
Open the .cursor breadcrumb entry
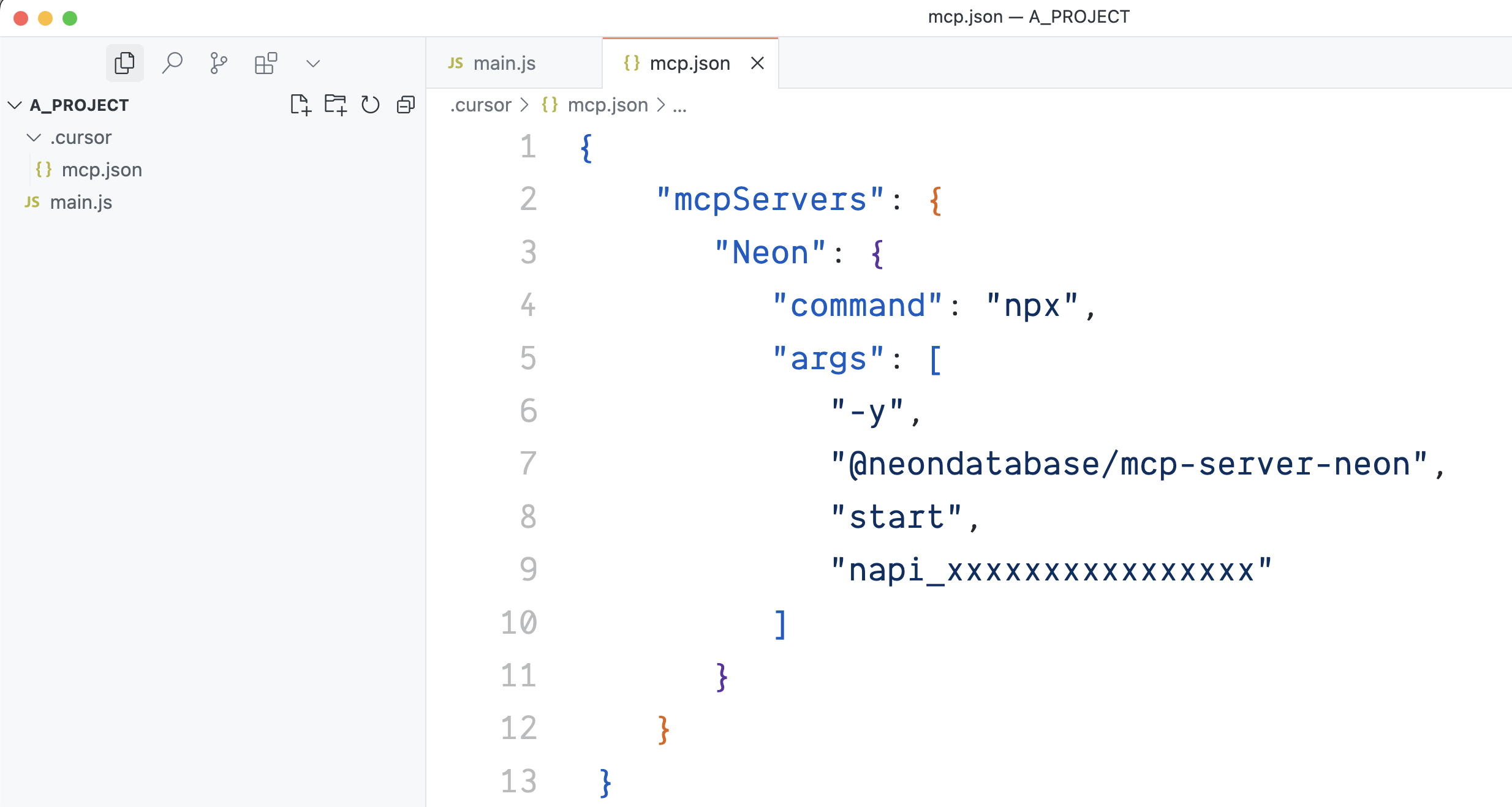[480, 105]
